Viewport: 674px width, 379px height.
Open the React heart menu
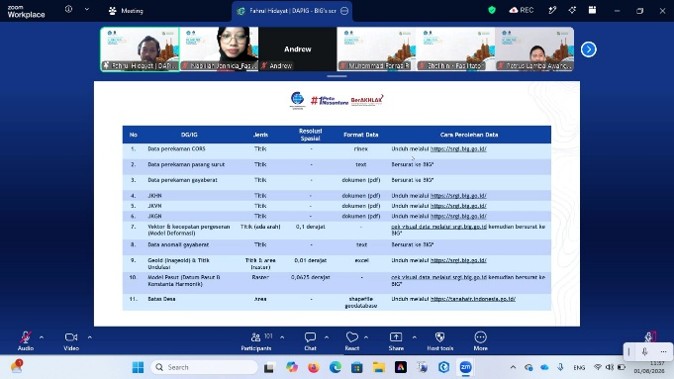(x=352, y=341)
